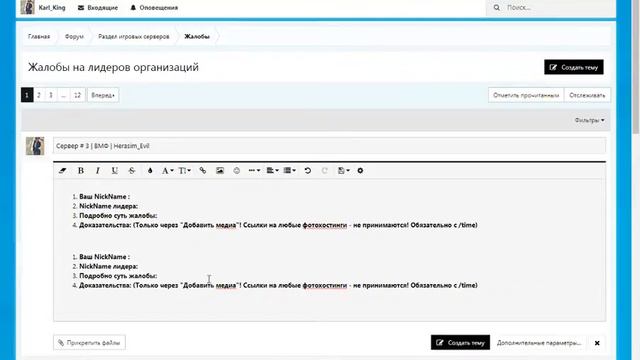Viewport: 640px width, 360px height.
Task: Go to Форум breadcrumb
Action: [74, 36]
